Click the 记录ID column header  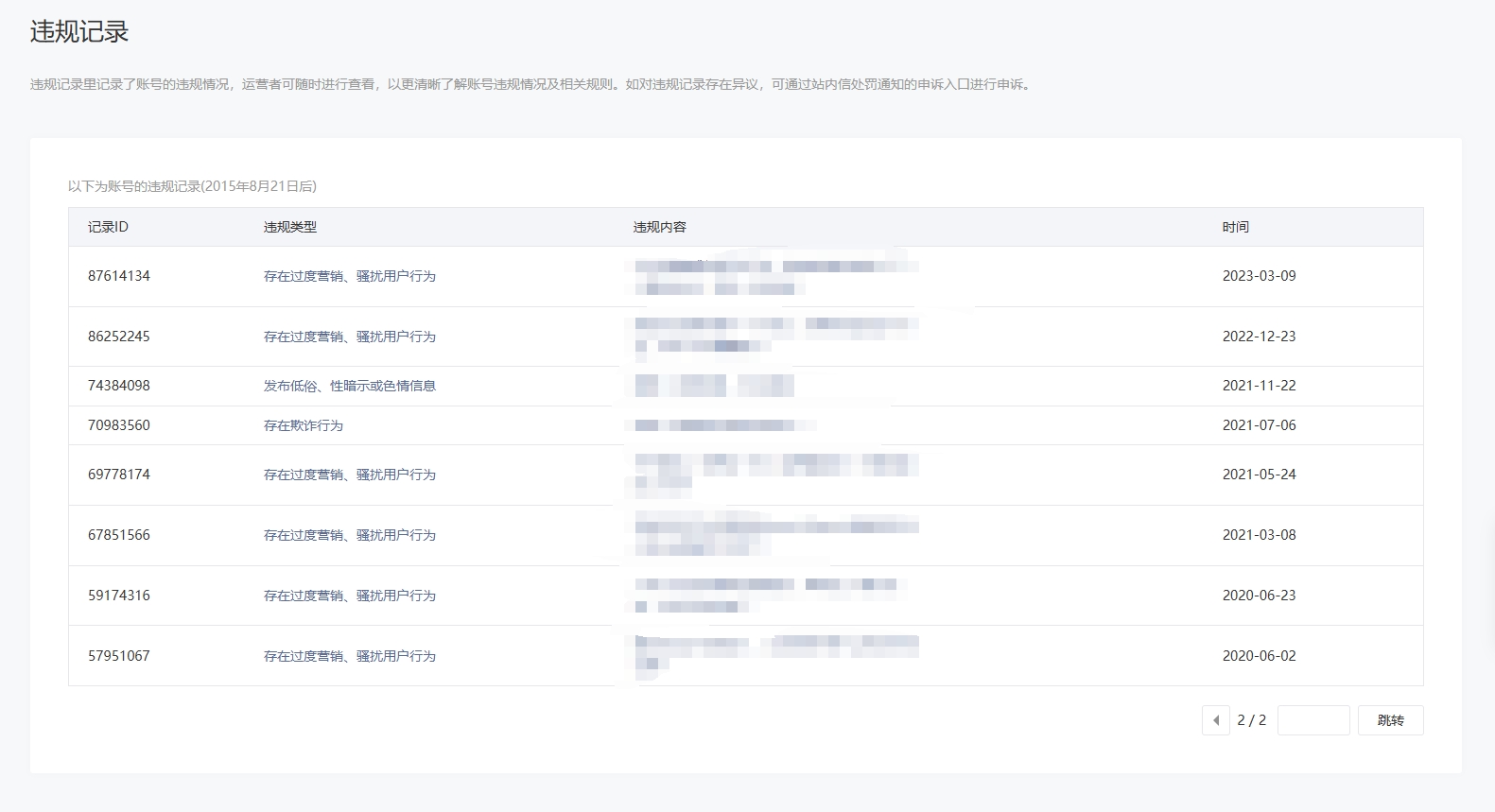click(x=108, y=227)
